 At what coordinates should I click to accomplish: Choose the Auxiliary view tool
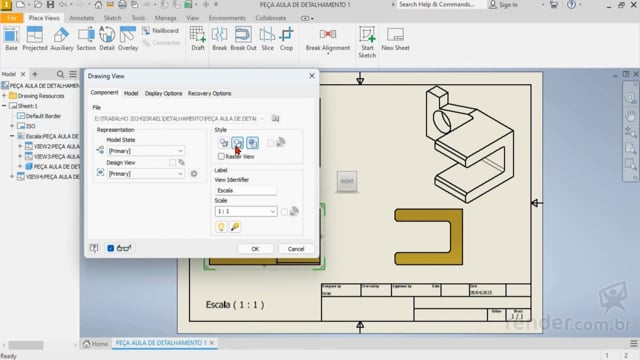click(62, 39)
